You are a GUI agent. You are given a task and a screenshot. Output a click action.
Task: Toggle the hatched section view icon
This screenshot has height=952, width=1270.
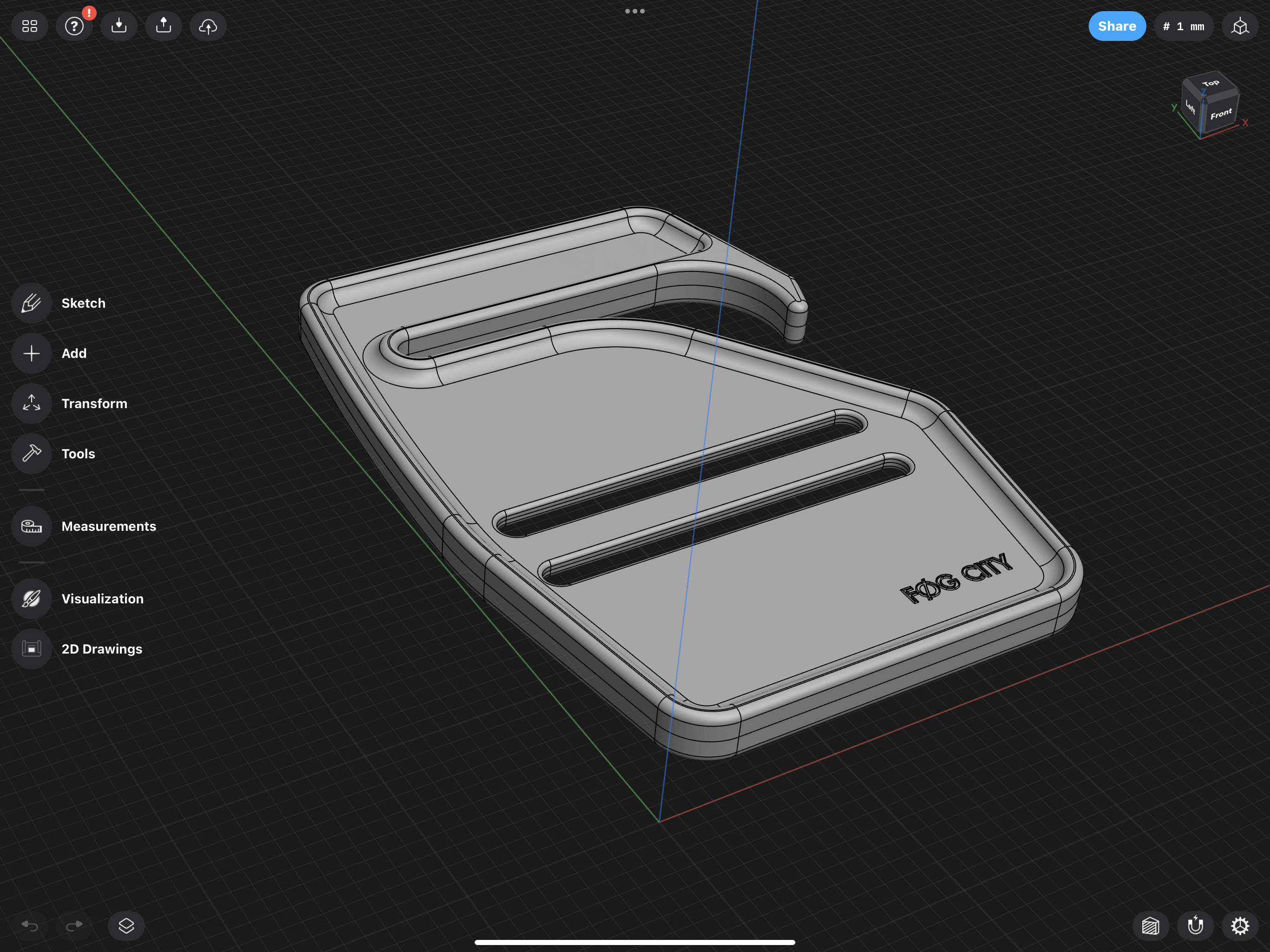click(x=1151, y=926)
